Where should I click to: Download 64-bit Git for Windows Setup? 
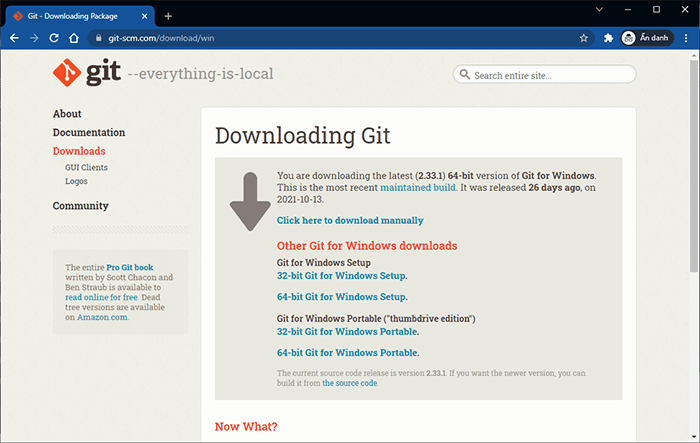coord(342,297)
